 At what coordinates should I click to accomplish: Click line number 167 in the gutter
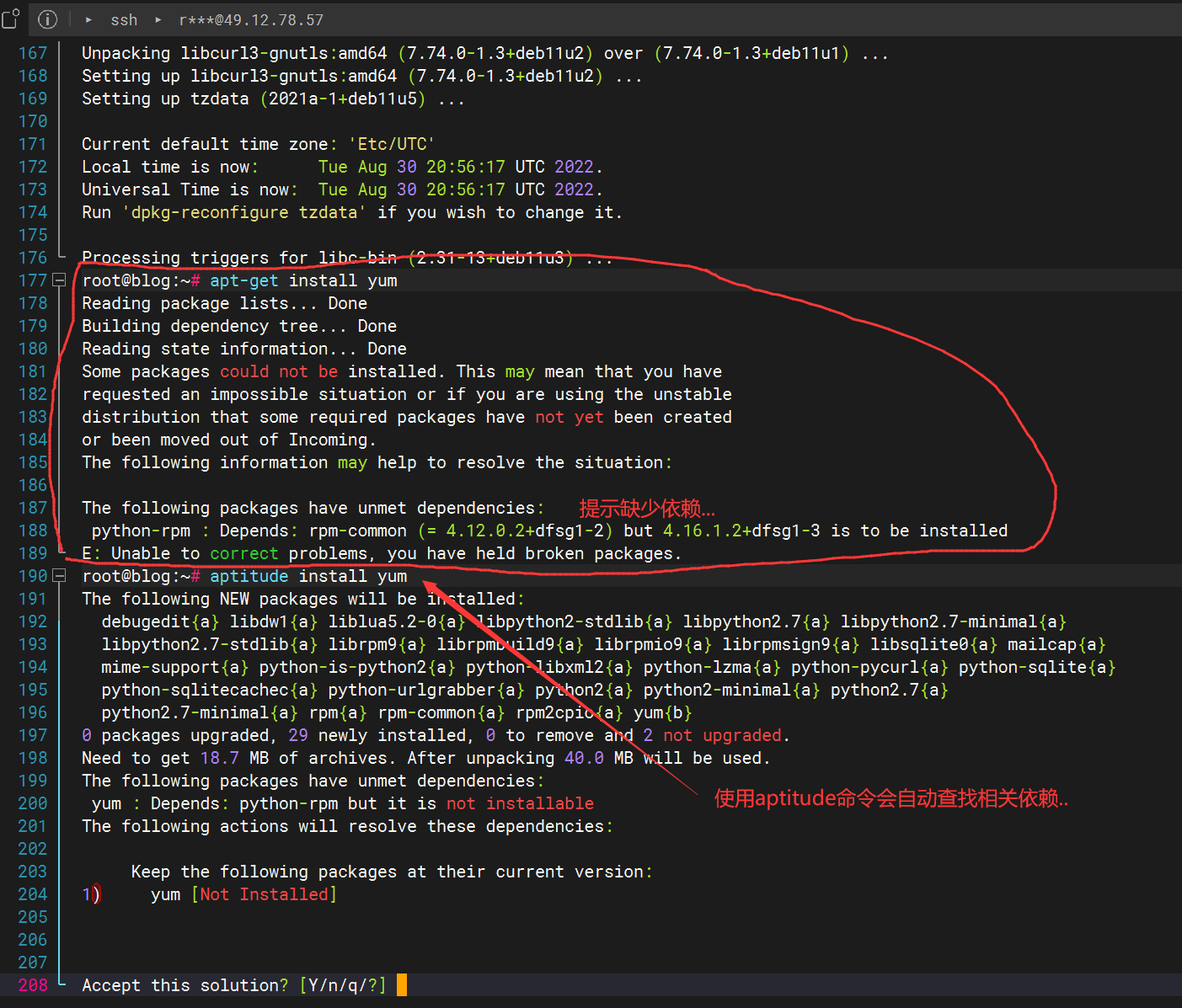click(33, 53)
